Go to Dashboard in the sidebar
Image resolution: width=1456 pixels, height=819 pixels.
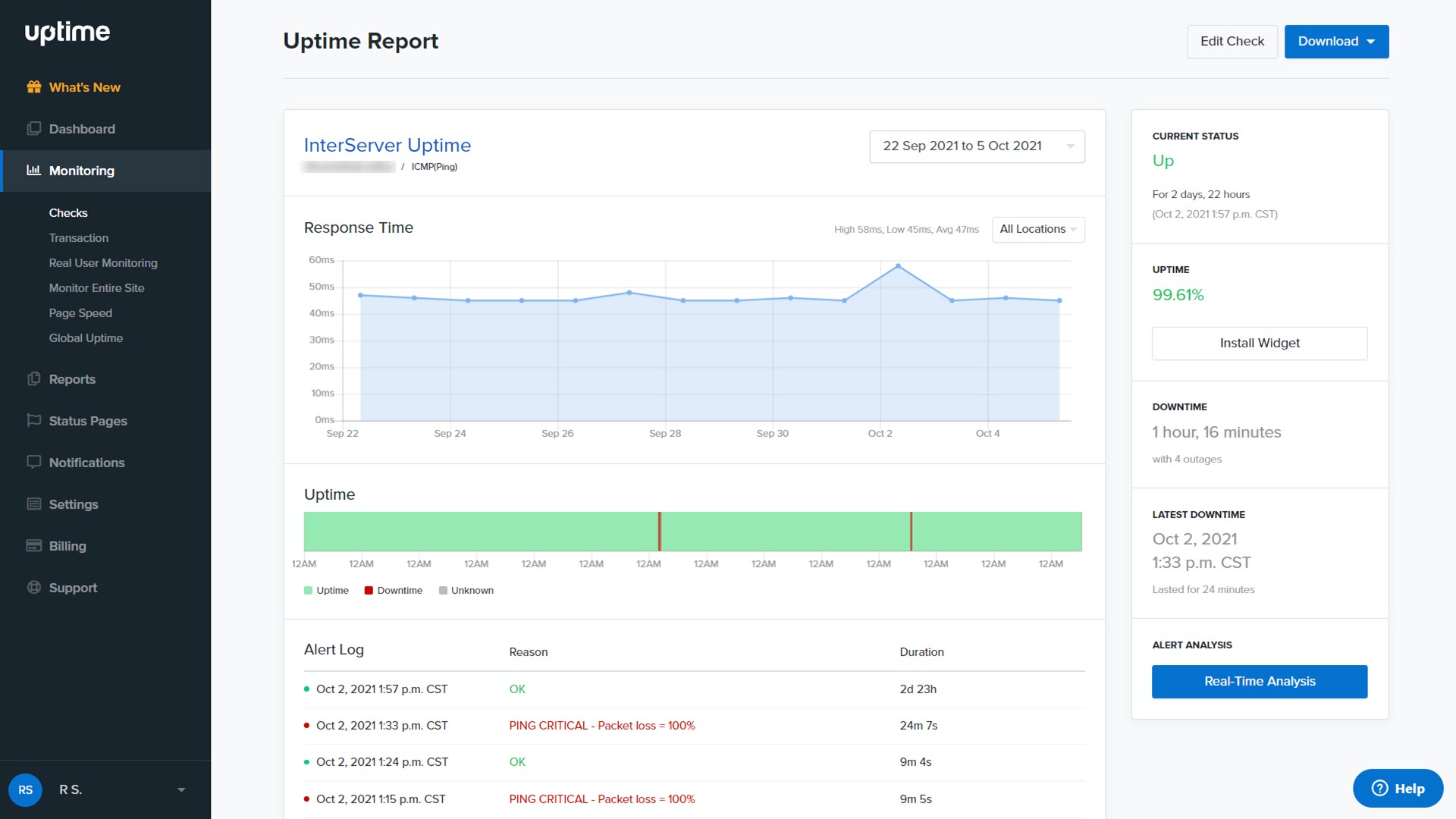pyautogui.click(x=105, y=129)
